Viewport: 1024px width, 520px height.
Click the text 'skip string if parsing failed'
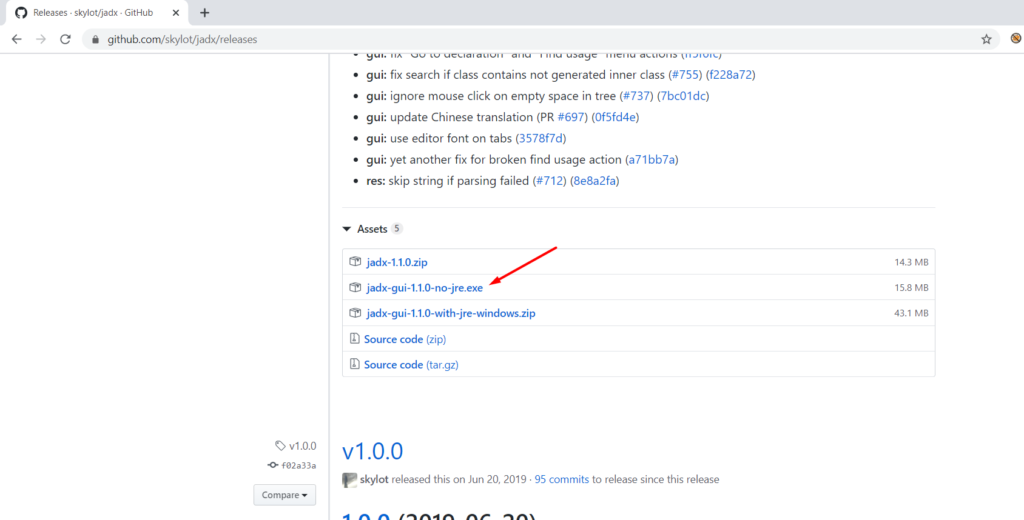tap(458, 181)
